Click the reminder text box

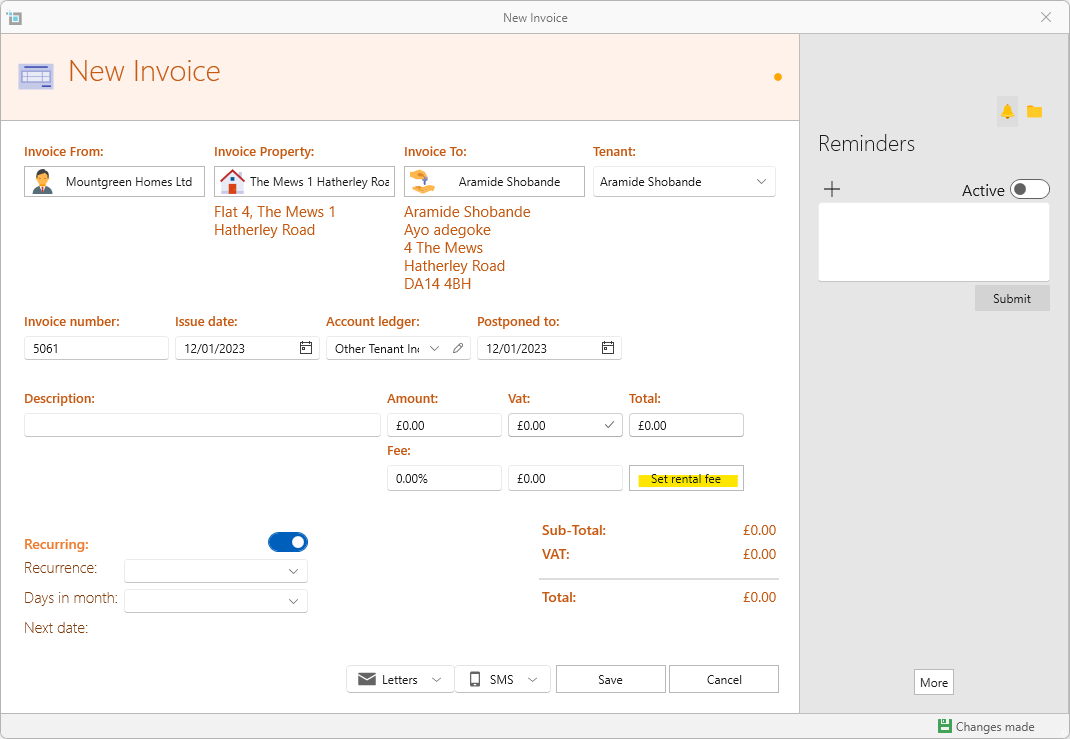click(x=934, y=242)
